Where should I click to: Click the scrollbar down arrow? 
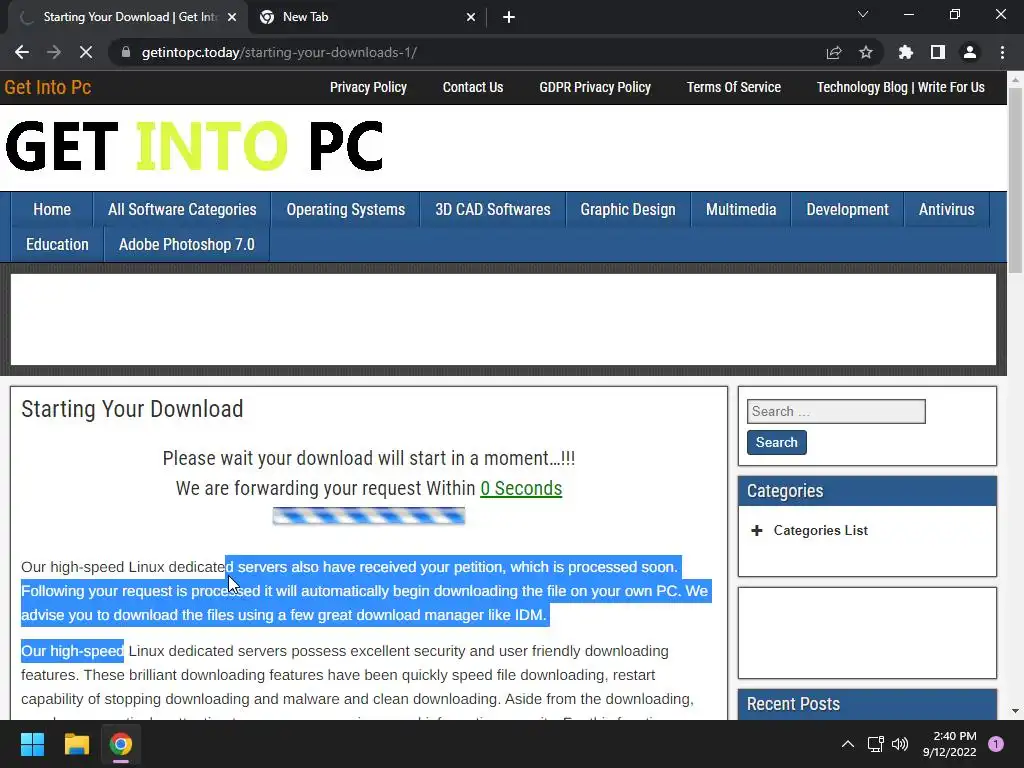(1015, 711)
